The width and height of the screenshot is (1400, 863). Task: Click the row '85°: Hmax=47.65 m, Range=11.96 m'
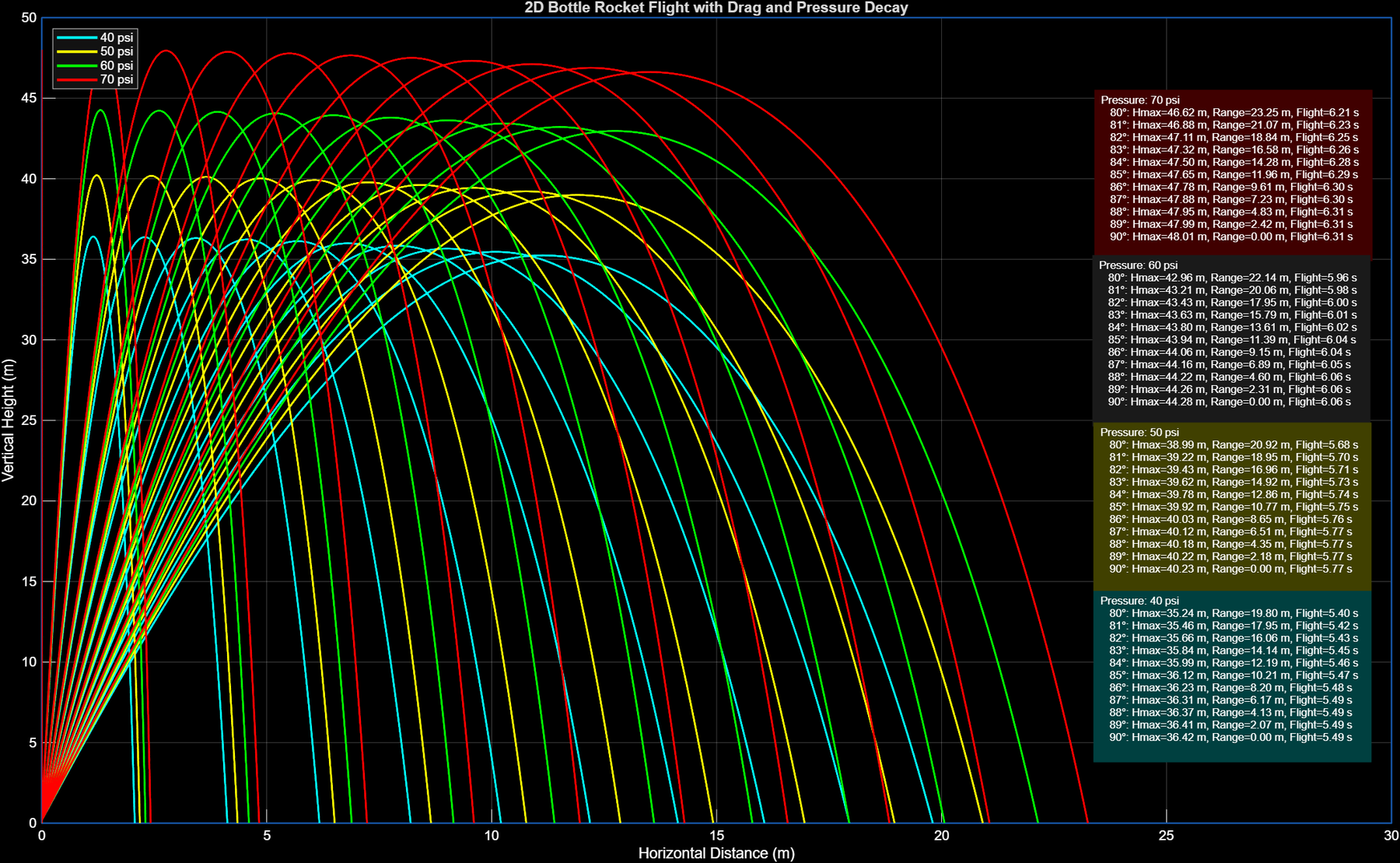coord(1234,174)
